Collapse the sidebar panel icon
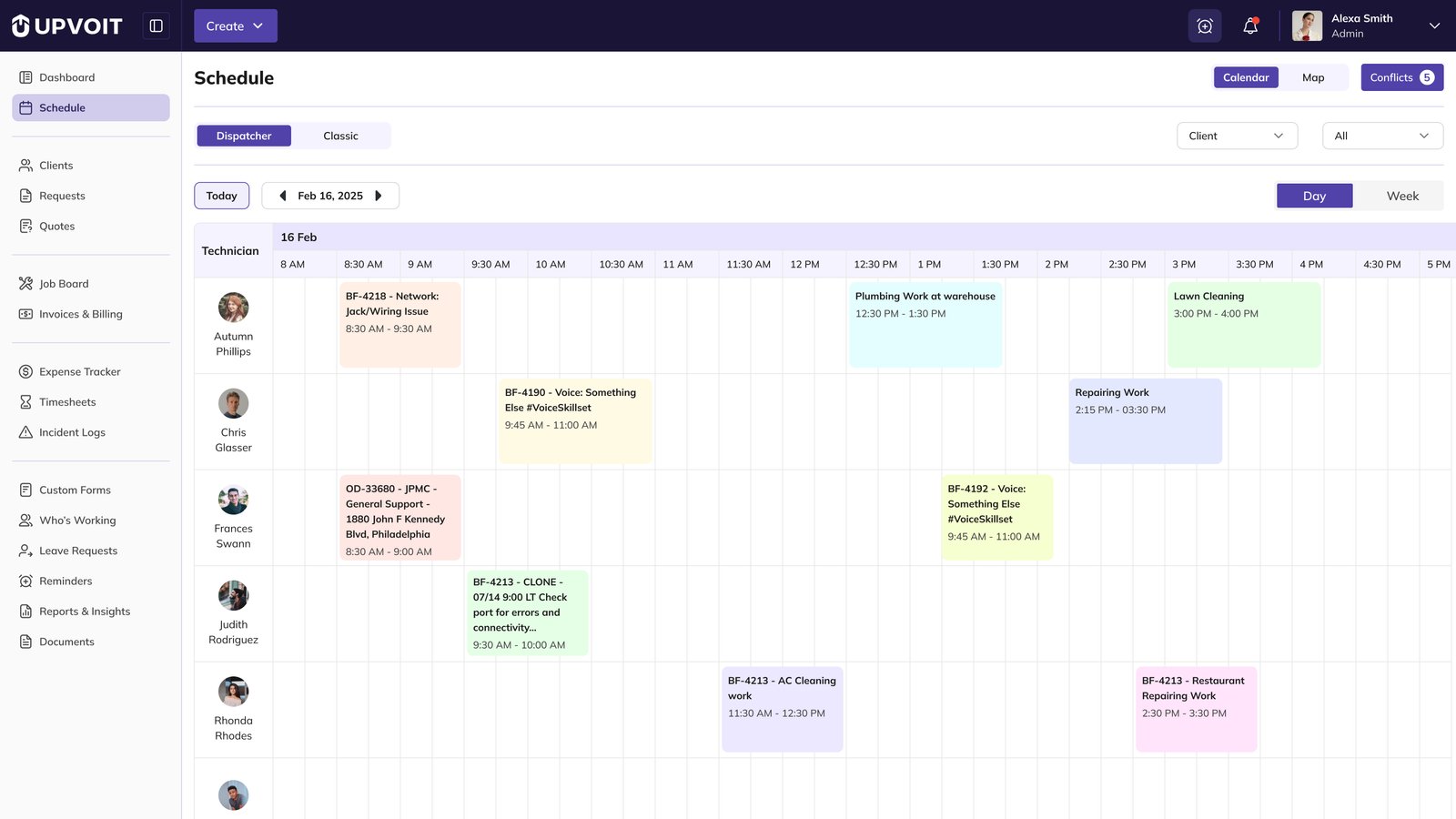The height and width of the screenshot is (819, 1456). pos(157,25)
